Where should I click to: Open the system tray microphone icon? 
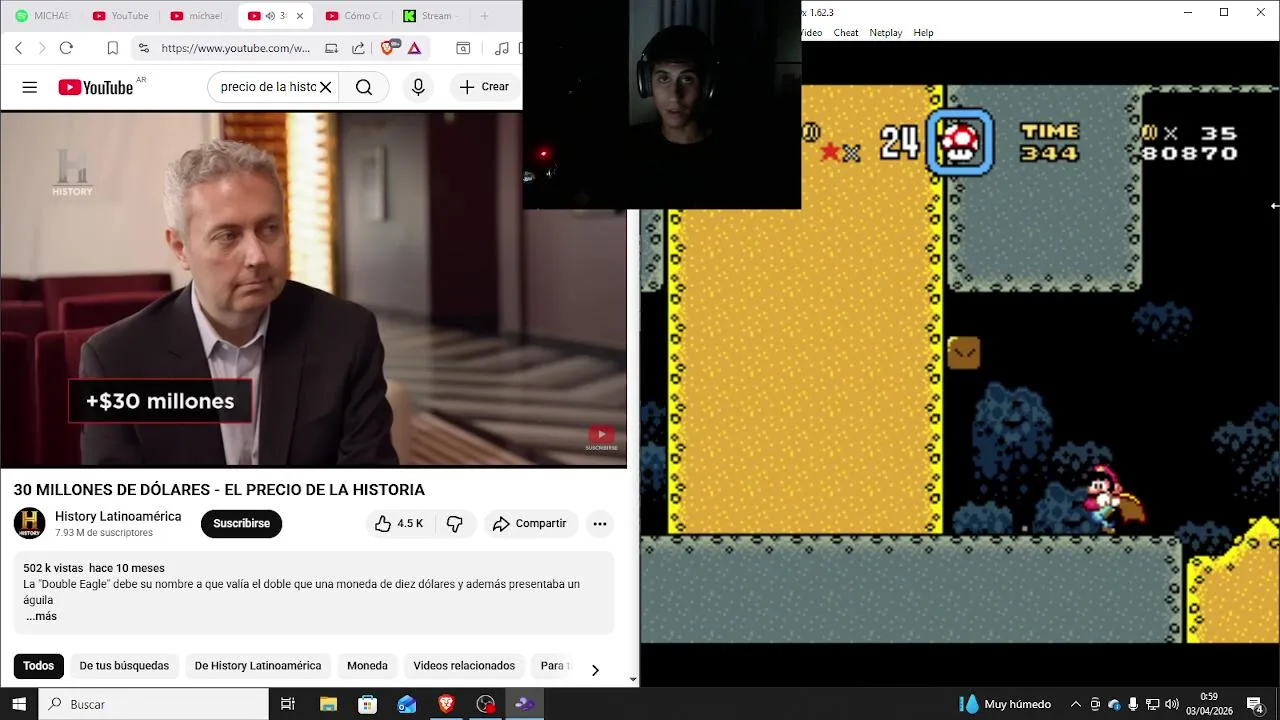pos(1133,704)
